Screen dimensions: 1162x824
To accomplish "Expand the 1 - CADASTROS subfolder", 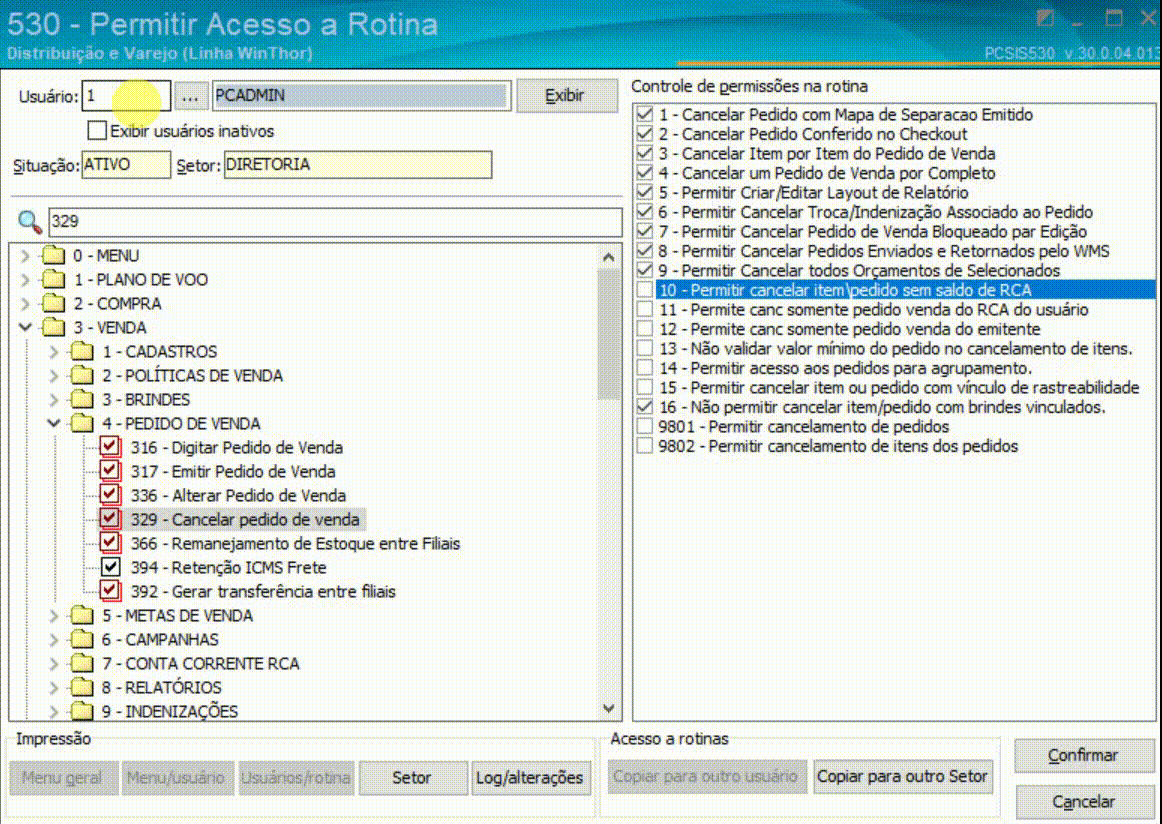I will [x=54, y=351].
